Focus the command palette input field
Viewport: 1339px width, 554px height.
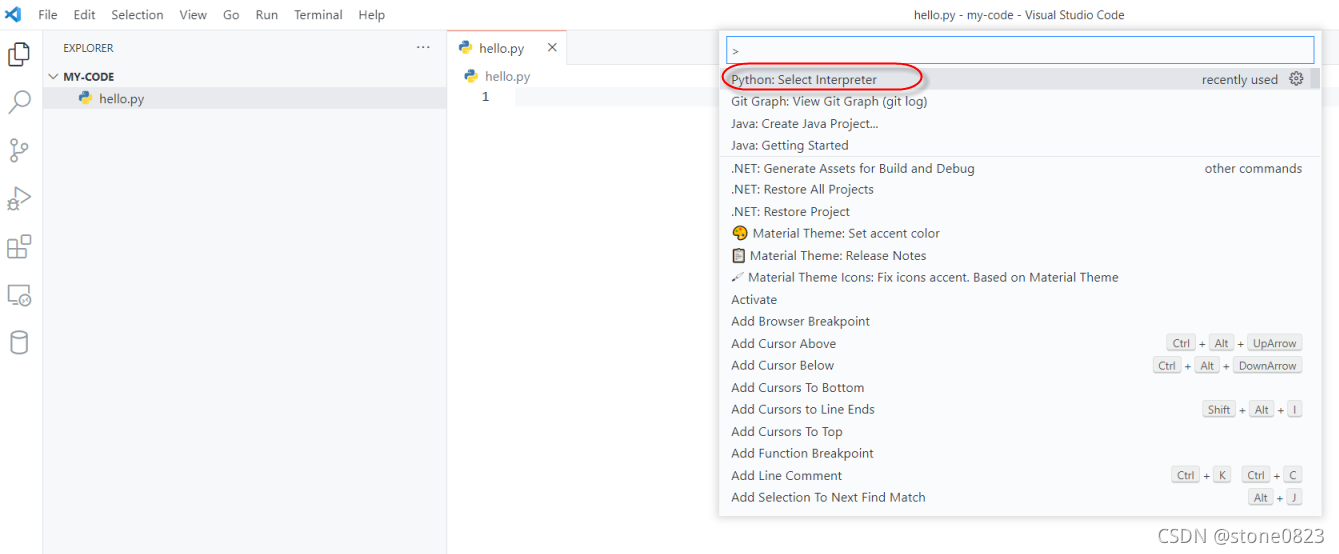point(1020,50)
